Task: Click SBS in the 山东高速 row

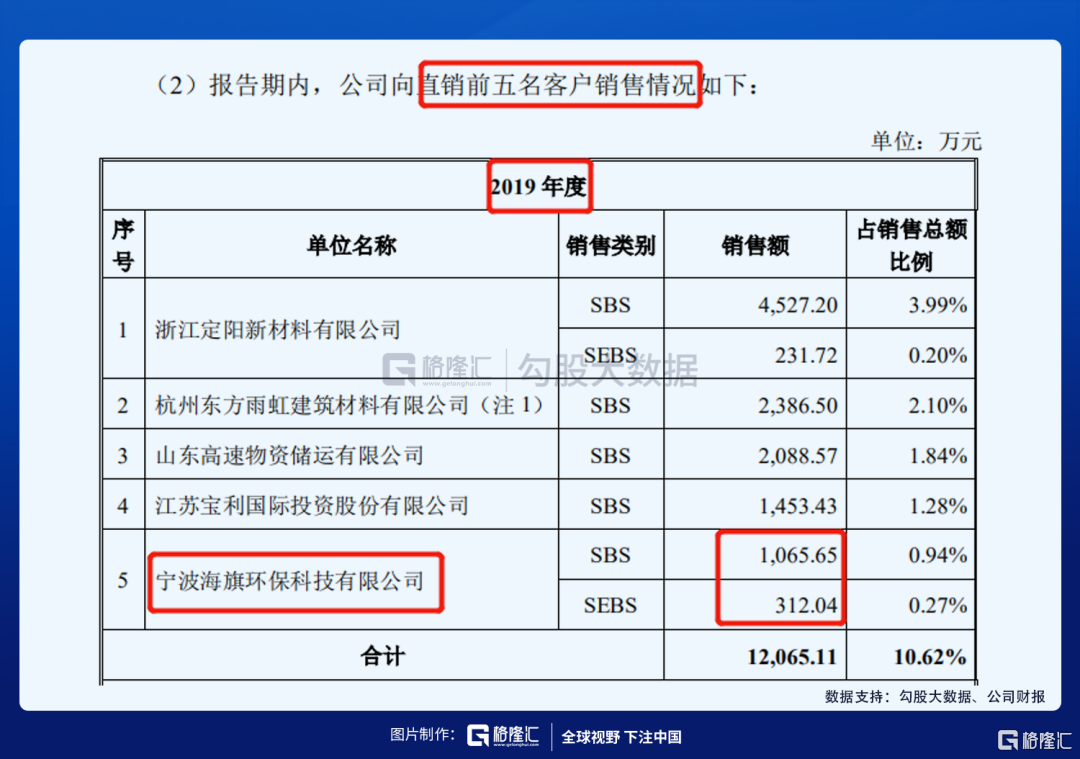Action: [611, 455]
